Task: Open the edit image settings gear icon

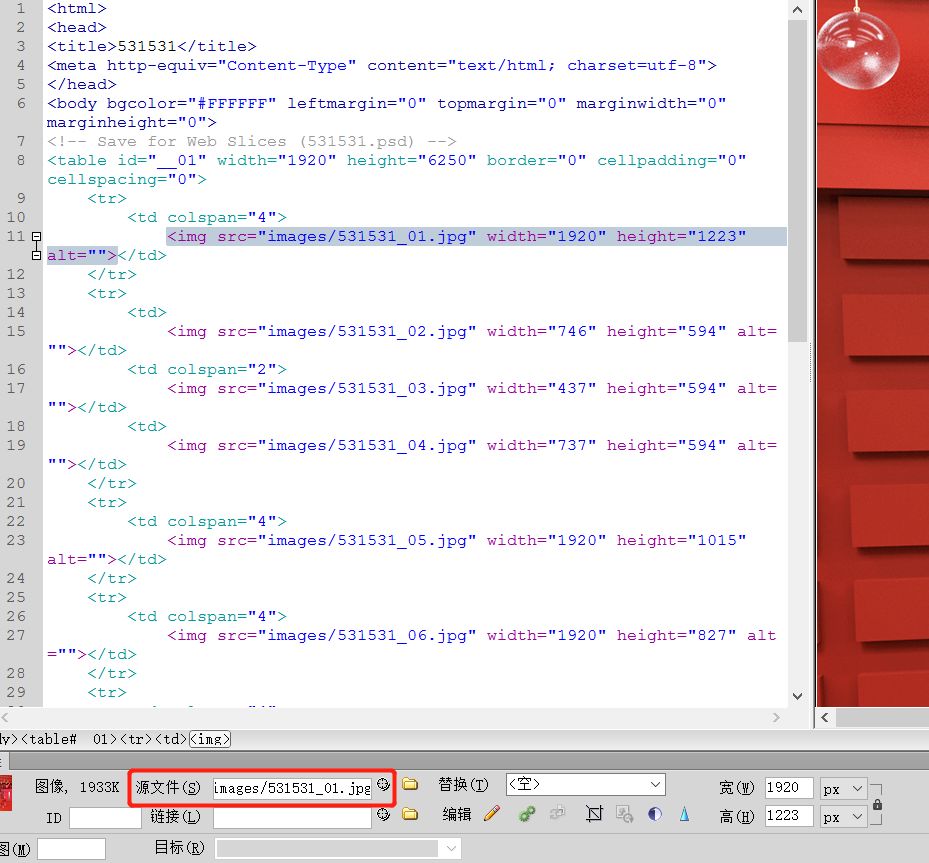Action: (x=527, y=814)
